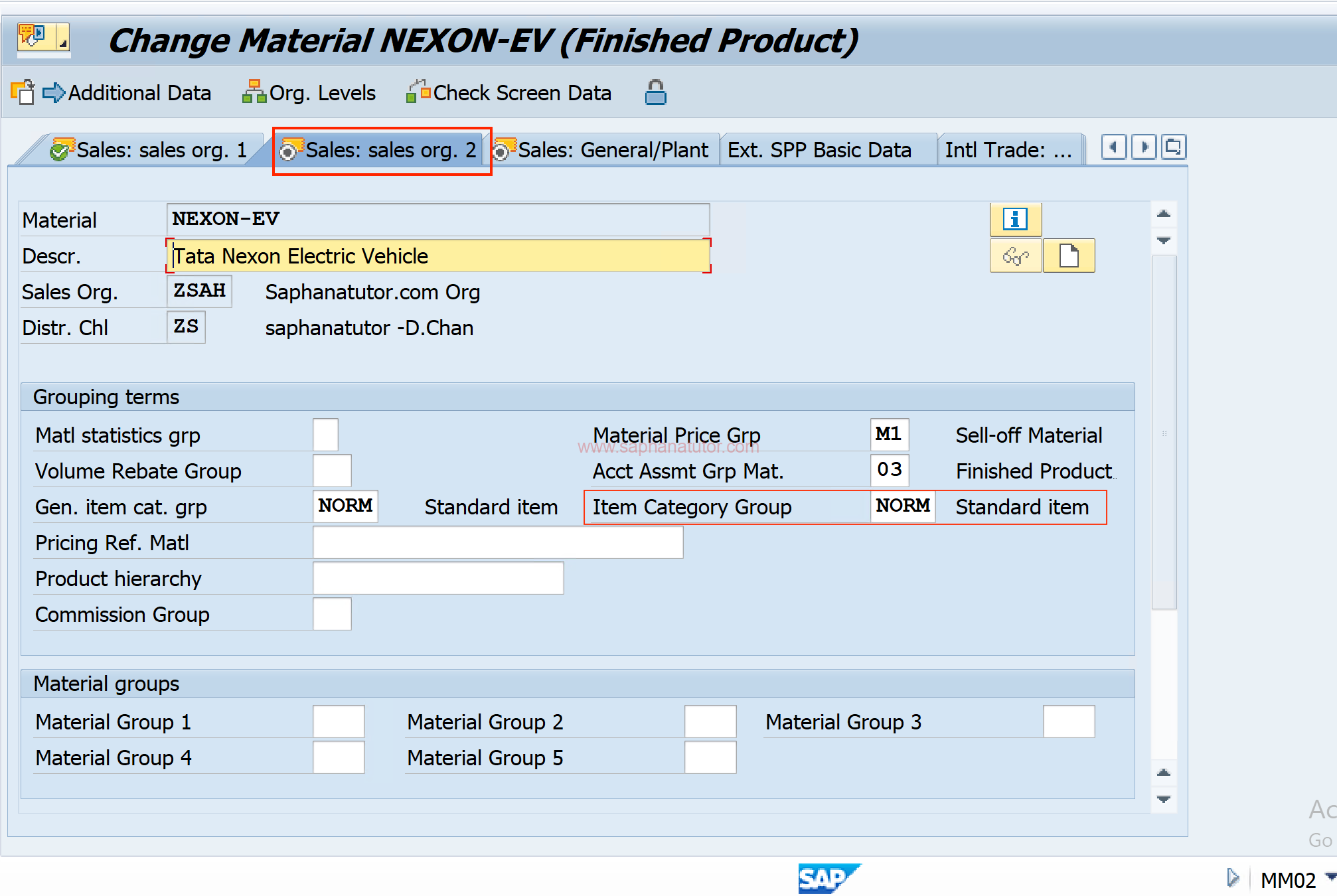Image resolution: width=1337 pixels, height=896 pixels.
Task: Click the Finished Product description text
Action: point(1034,471)
